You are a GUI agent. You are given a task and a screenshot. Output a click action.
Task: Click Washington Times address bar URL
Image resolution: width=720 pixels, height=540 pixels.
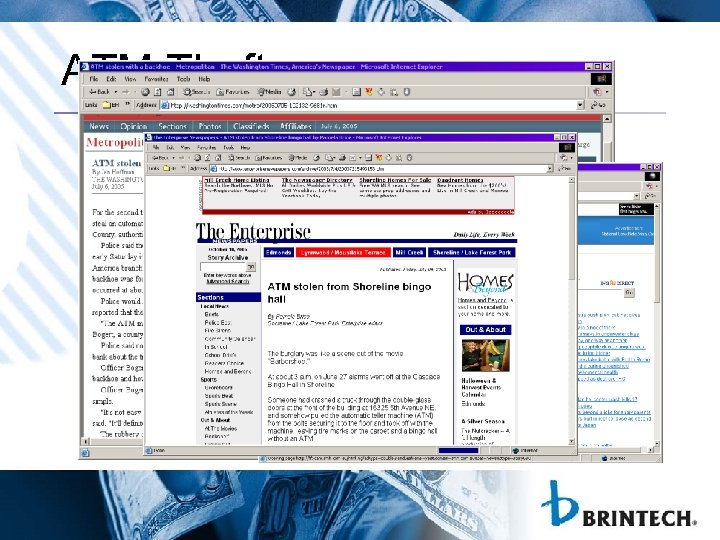[x=254, y=105]
